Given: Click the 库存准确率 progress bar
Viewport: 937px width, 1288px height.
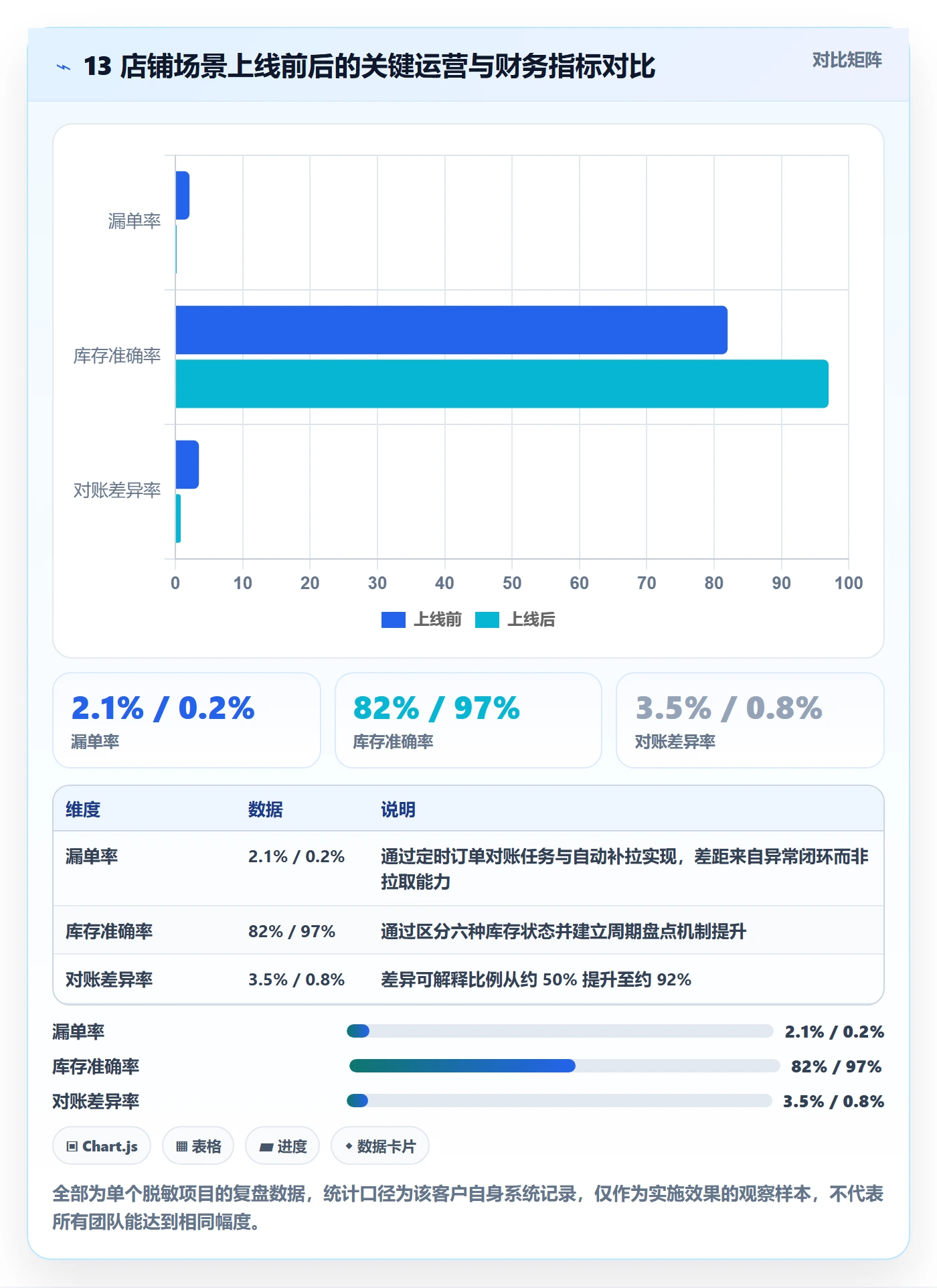Looking at the screenshot, I should pos(564,1066).
